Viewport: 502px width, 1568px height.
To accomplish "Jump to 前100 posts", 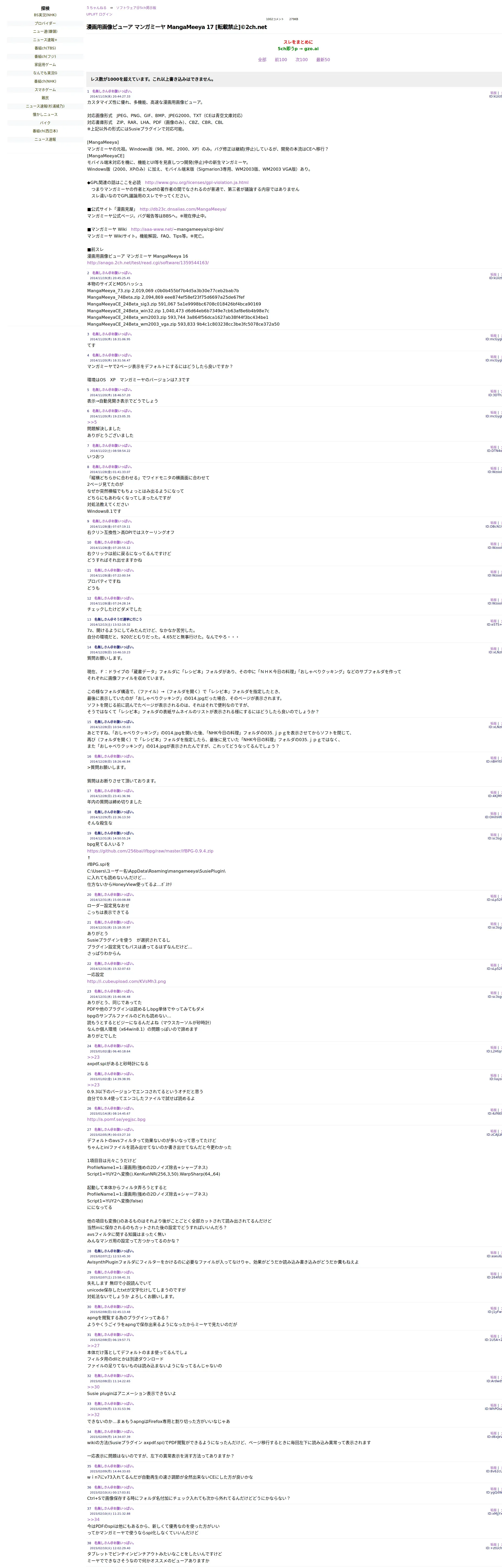I will coord(281,60).
